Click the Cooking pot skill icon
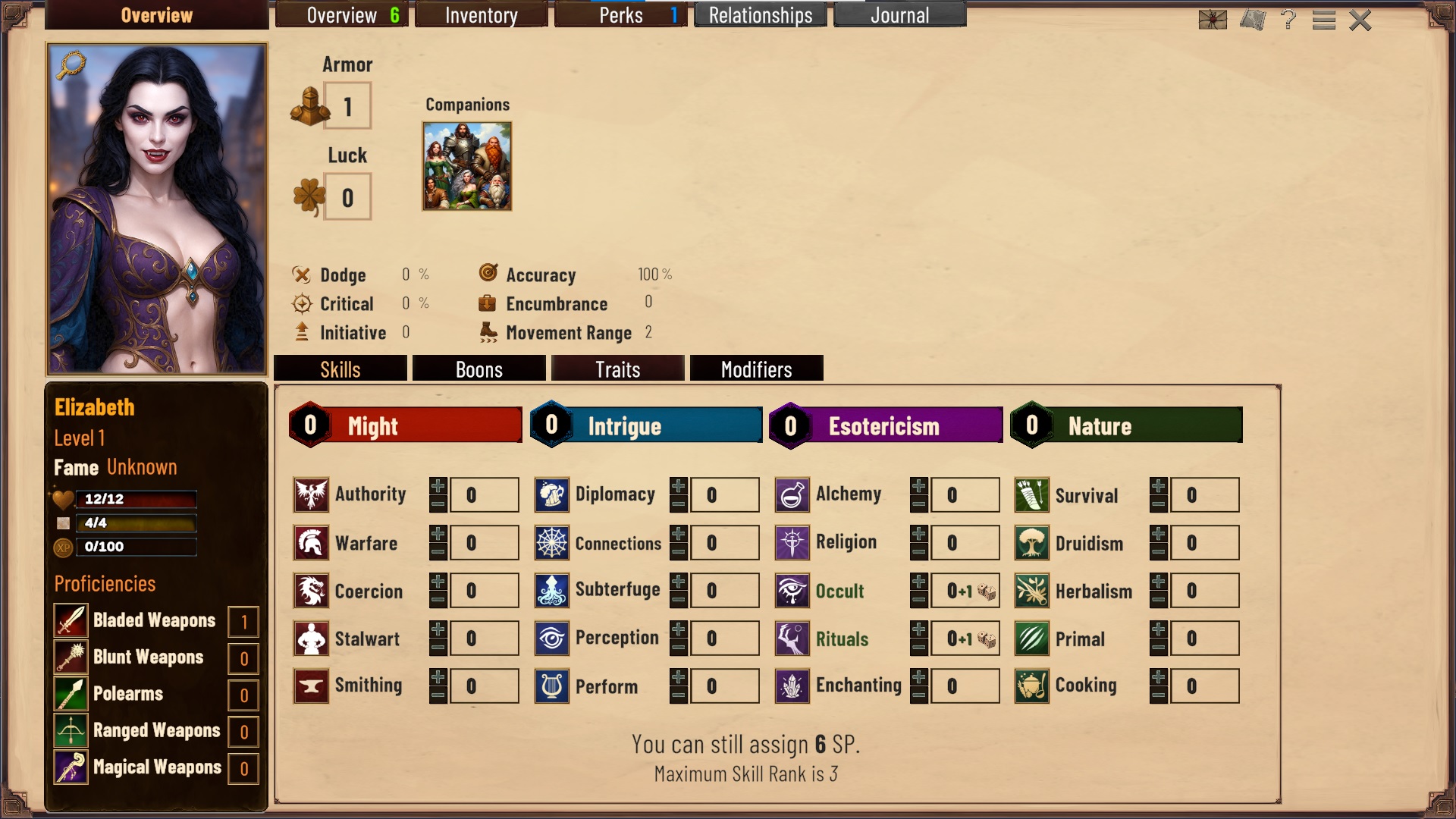The width and height of the screenshot is (1456, 819). [x=1031, y=686]
